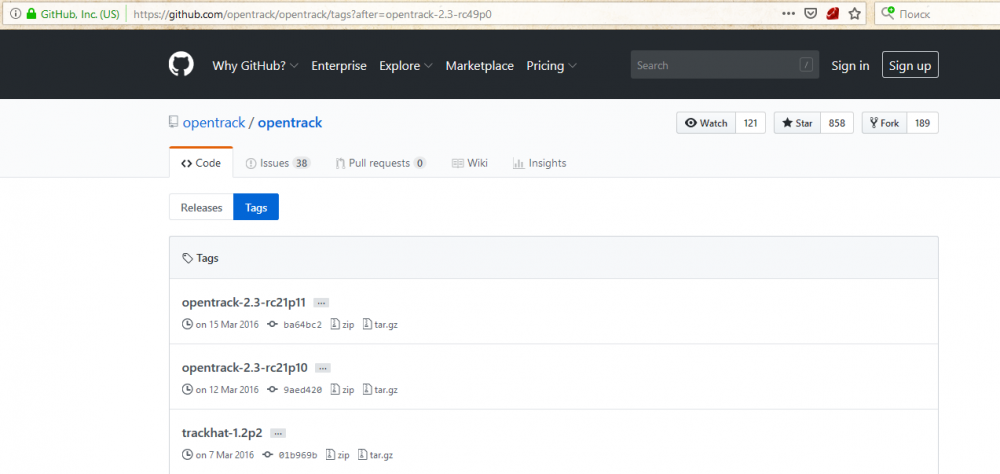The width and height of the screenshot is (1000, 474).
Task: Click the Fork button
Action: point(885,123)
